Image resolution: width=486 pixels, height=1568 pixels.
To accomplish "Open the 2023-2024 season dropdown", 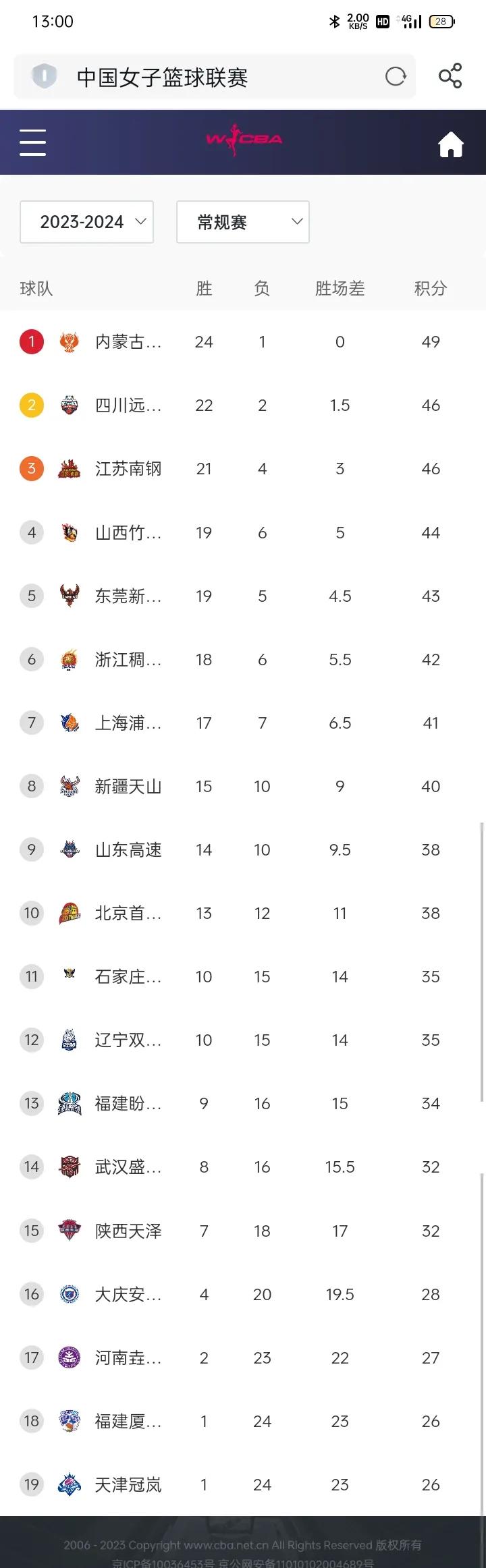I will click(x=87, y=222).
